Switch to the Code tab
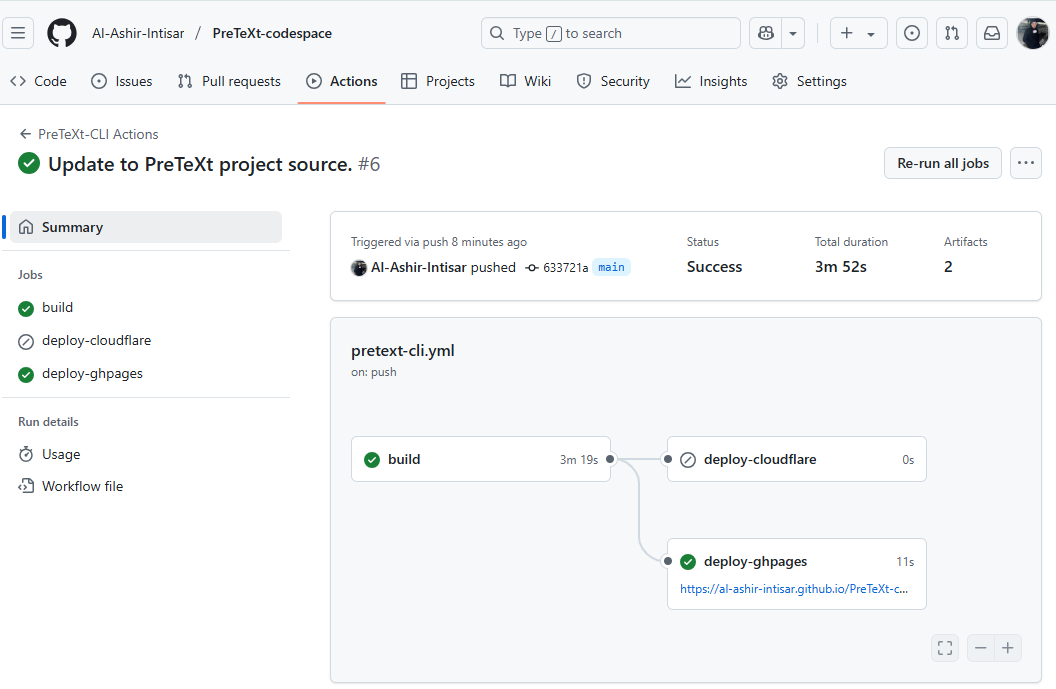 click(x=38, y=81)
